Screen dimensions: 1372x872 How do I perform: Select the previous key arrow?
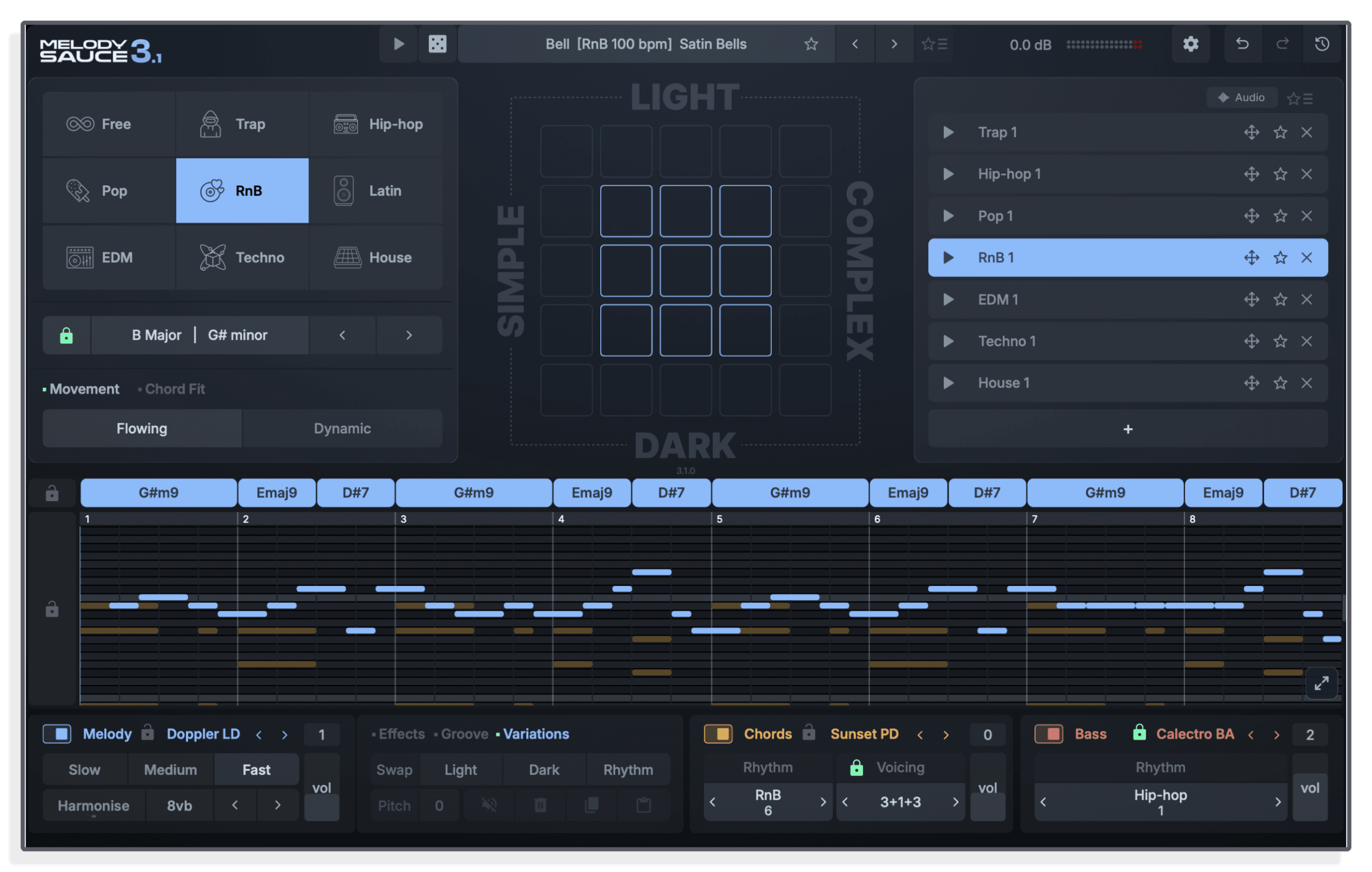pos(342,335)
